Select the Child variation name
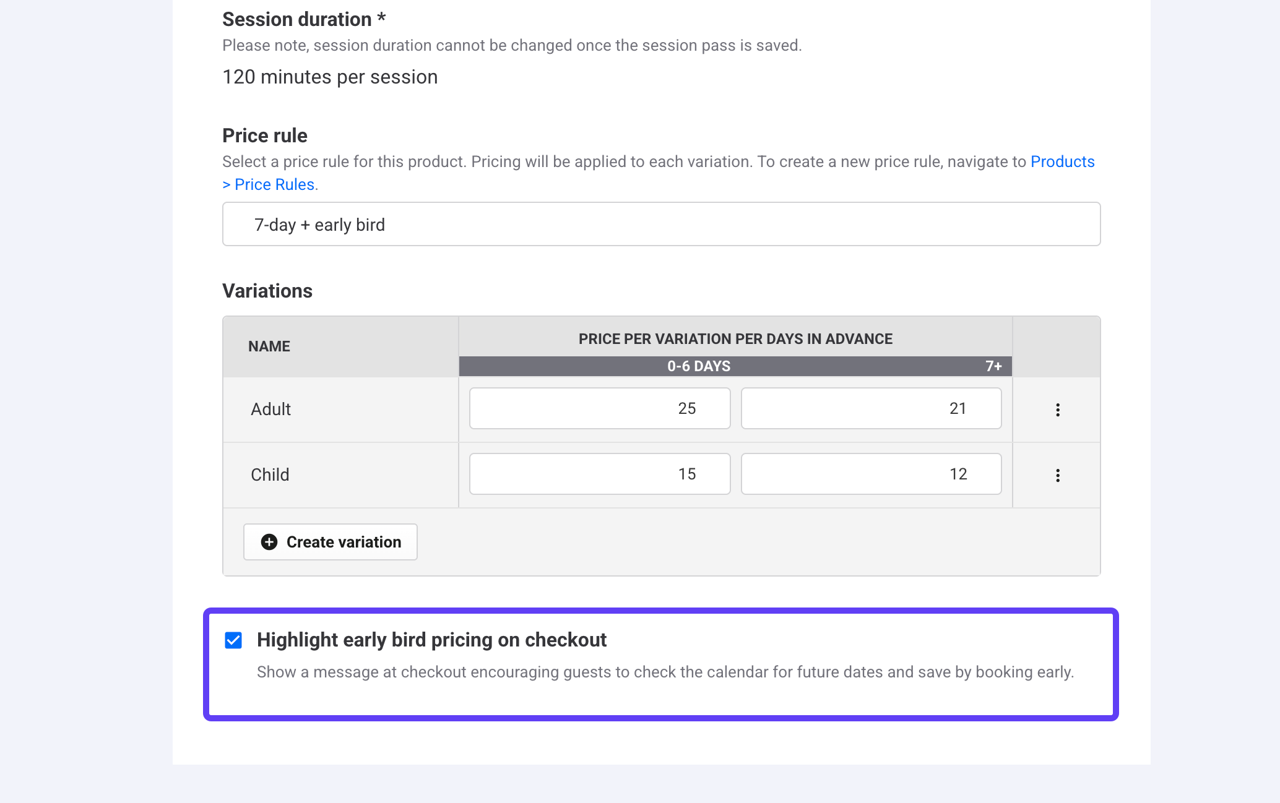The image size is (1280, 803). pos(270,476)
